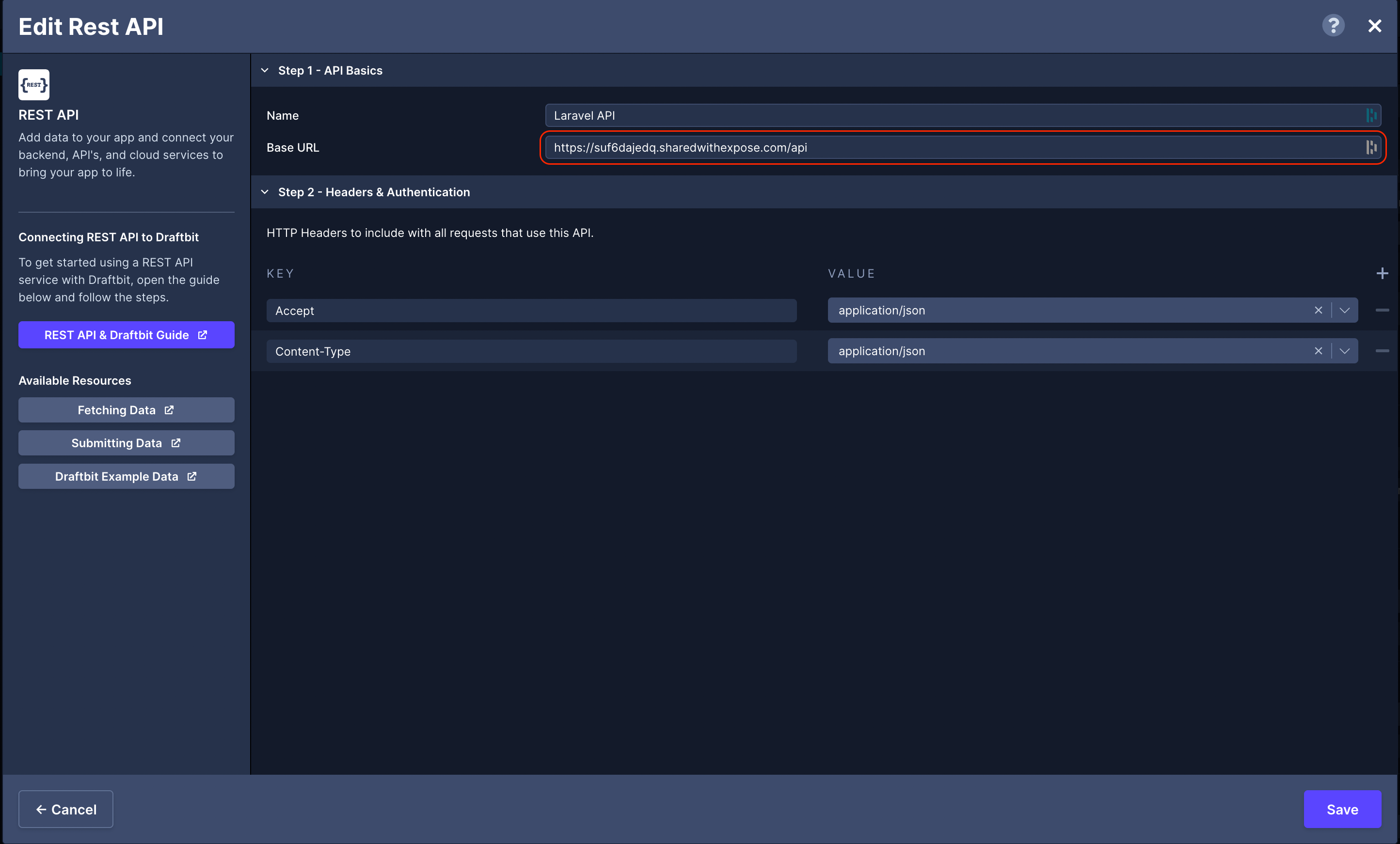The image size is (1400, 844).
Task: Click the 'Name' label
Action: click(x=283, y=116)
